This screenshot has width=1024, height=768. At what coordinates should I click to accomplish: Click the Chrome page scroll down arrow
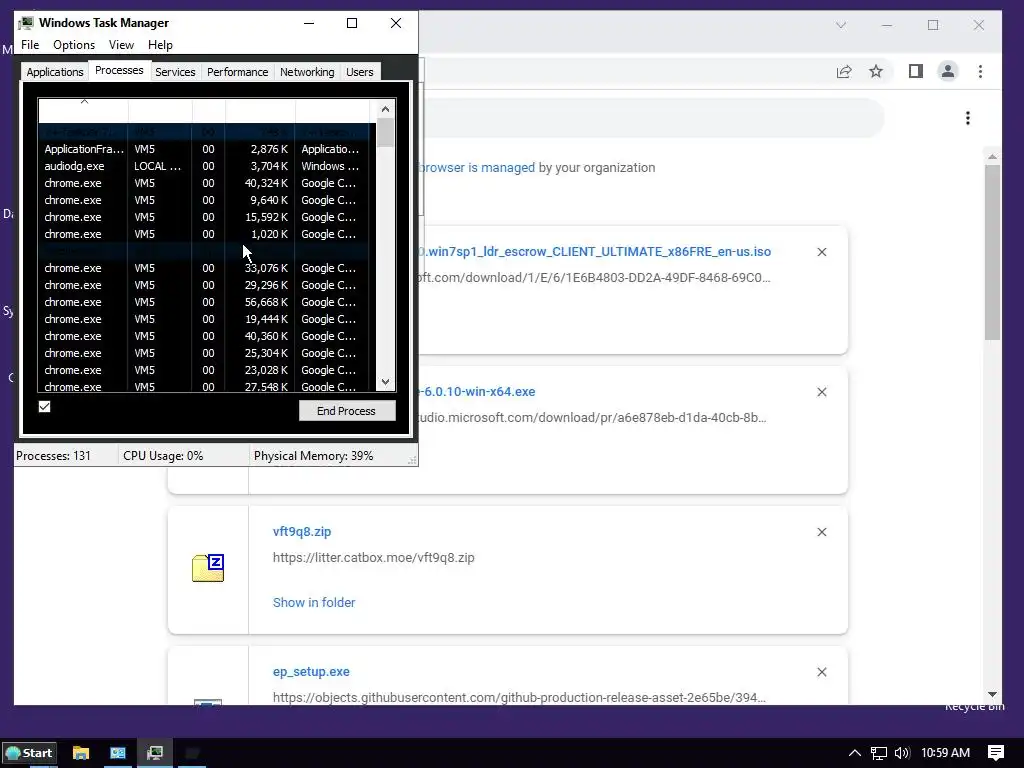coord(992,695)
